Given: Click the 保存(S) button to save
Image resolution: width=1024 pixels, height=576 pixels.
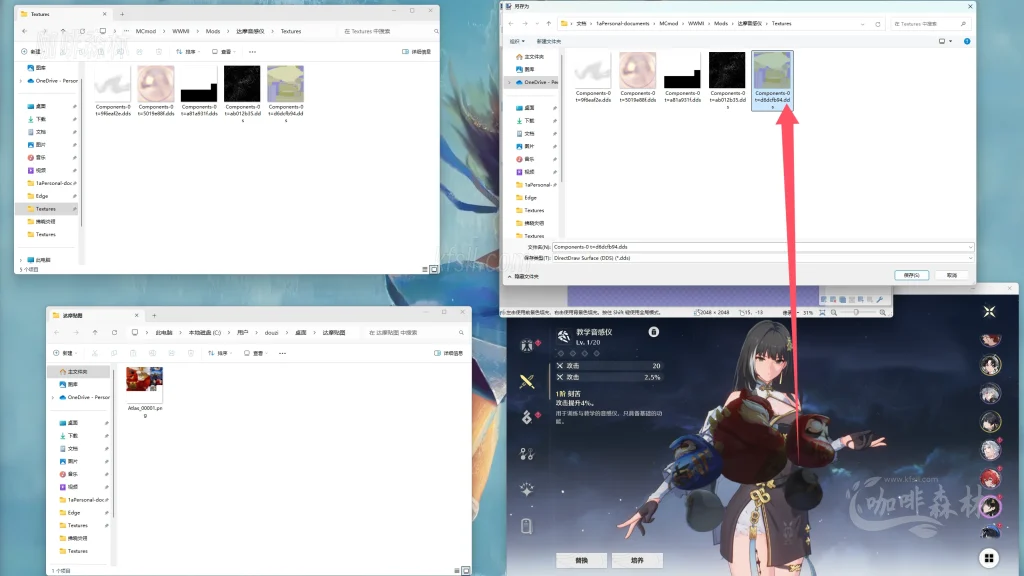Looking at the screenshot, I should point(912,275).
